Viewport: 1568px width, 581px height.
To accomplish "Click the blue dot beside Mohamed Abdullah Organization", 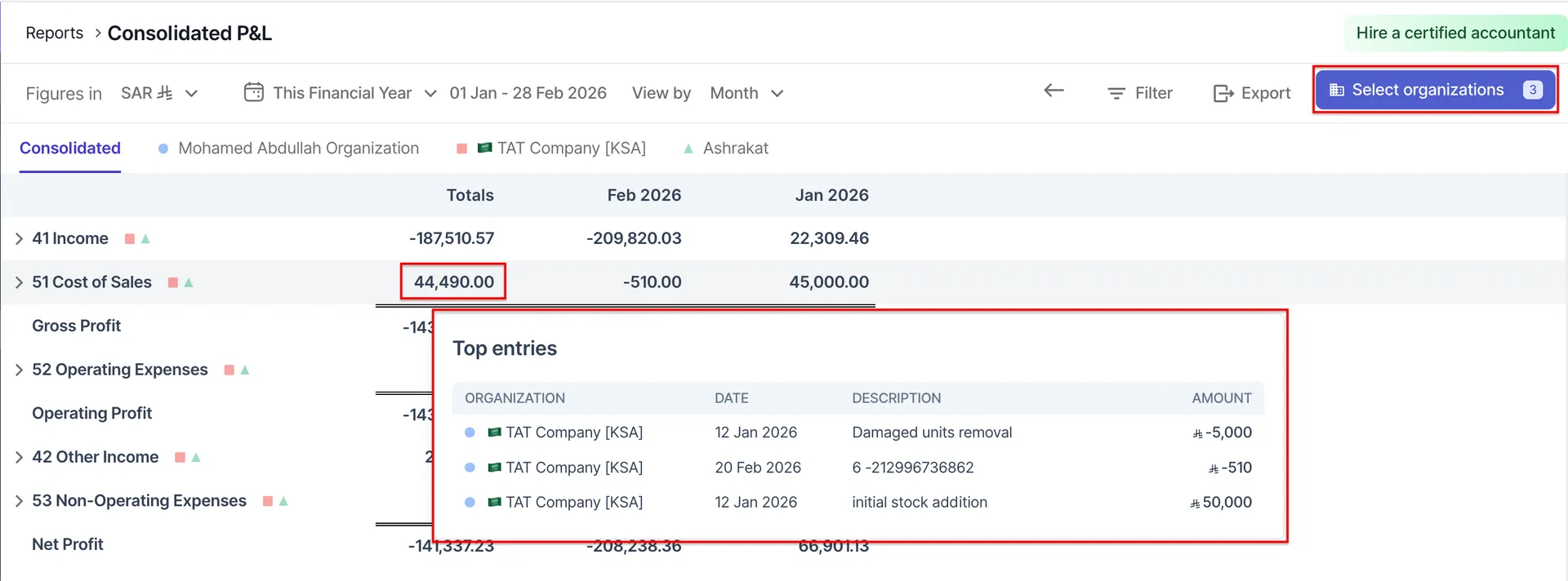I will pyautogui.click(x=163, y=149).
